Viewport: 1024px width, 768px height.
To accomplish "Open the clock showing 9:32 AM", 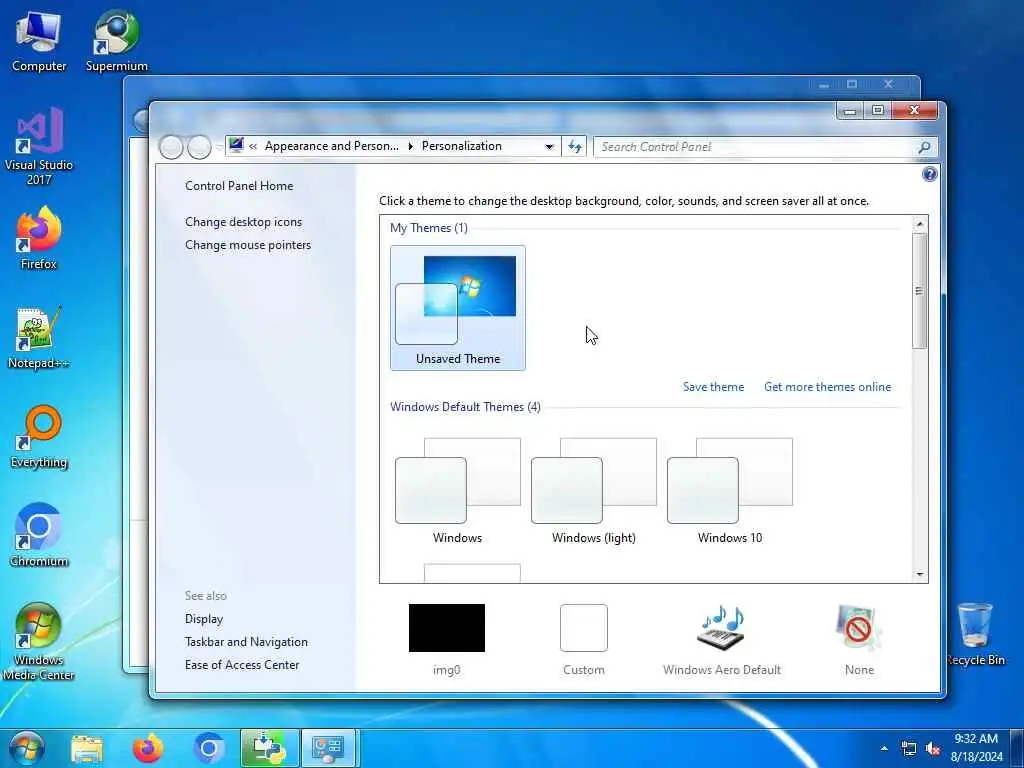I will [976, 748].
